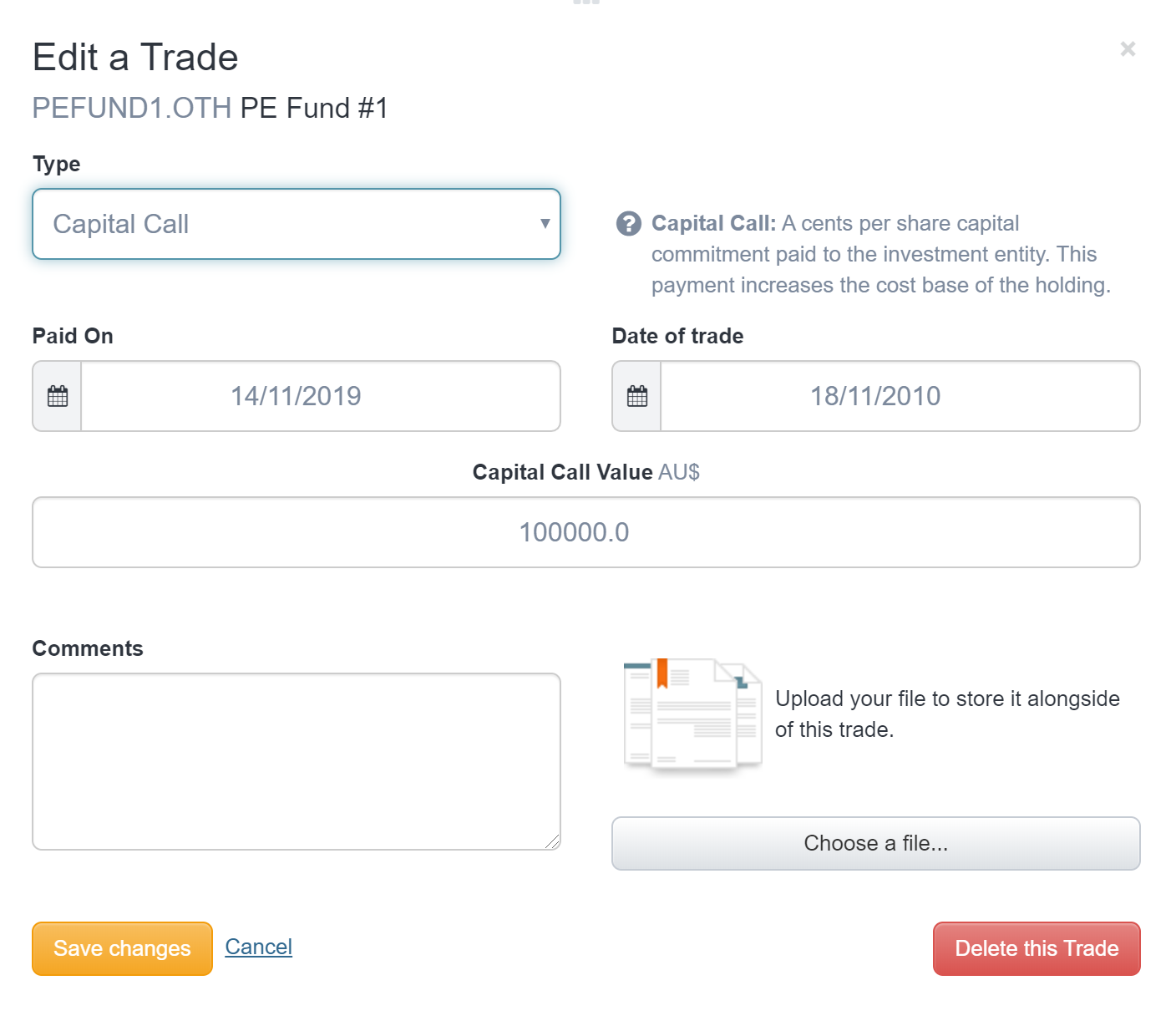The height and width of the screenshot is (1016, 1176).
Task: Click the Paid On date field
Action: tap(321, 396)
